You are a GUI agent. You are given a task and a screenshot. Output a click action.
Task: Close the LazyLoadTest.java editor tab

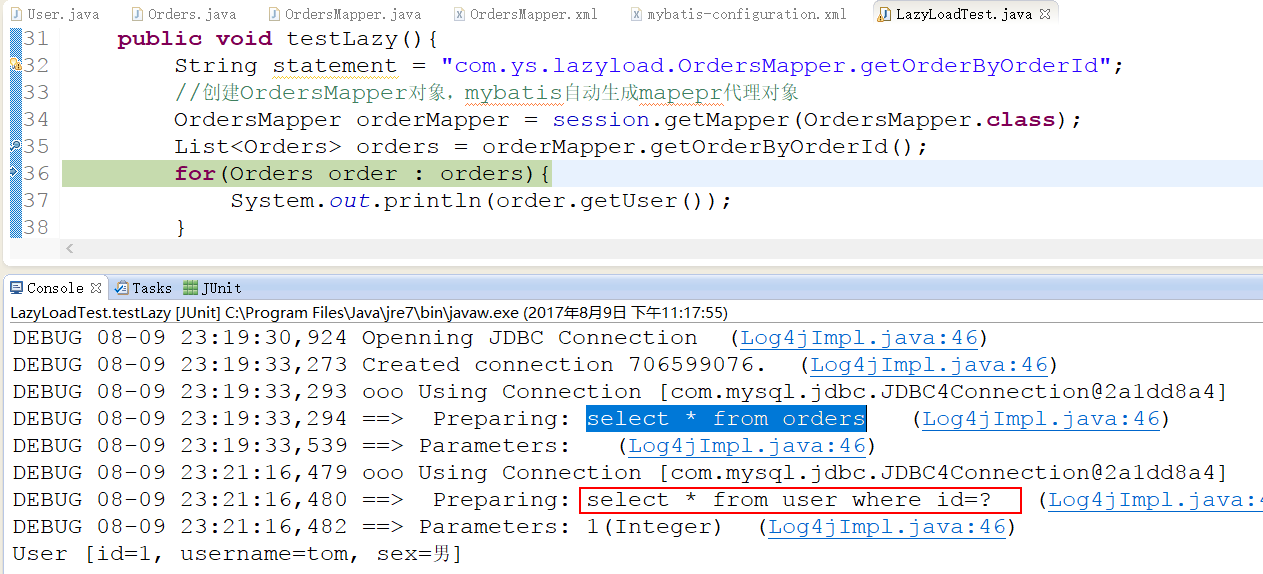[1045, 14]
